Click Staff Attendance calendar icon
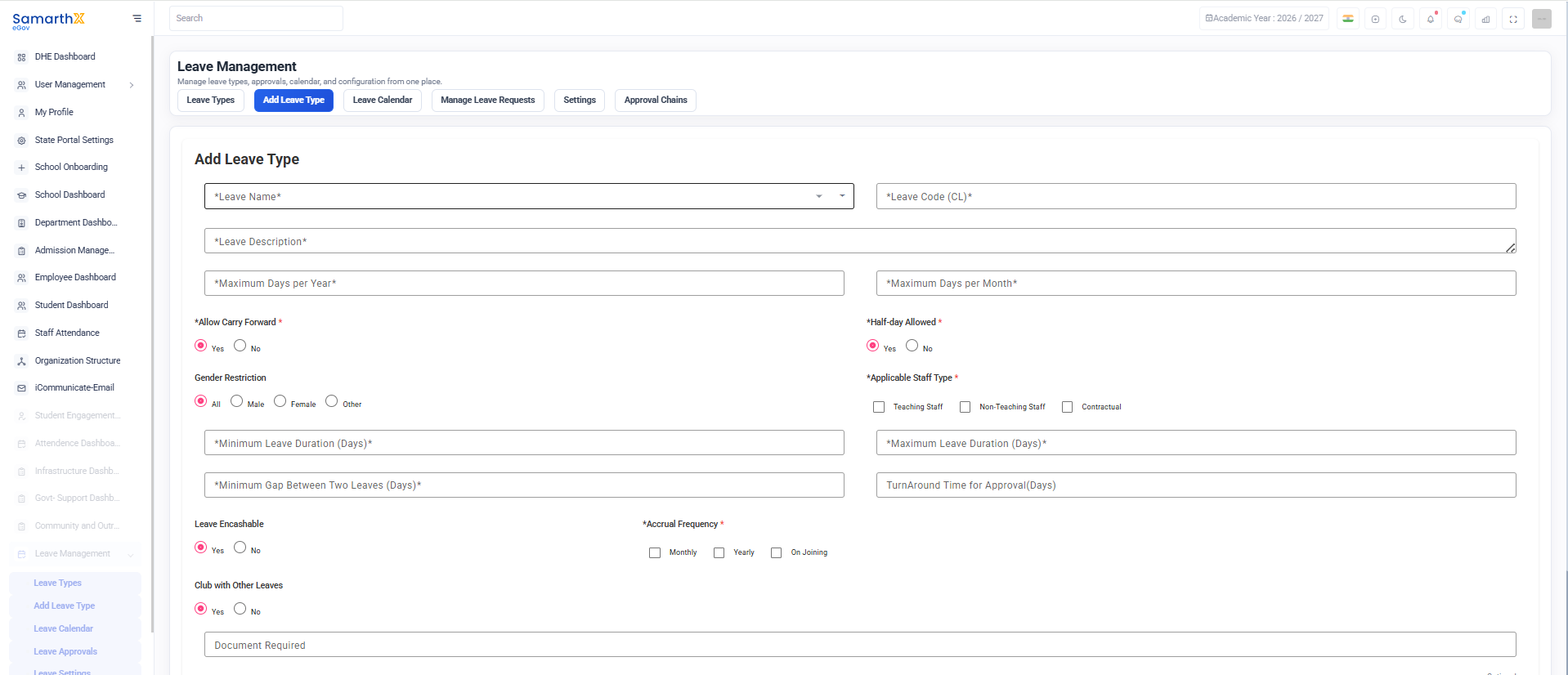Viewport: 1568px width, 675px height. click(x=22, y=333)
